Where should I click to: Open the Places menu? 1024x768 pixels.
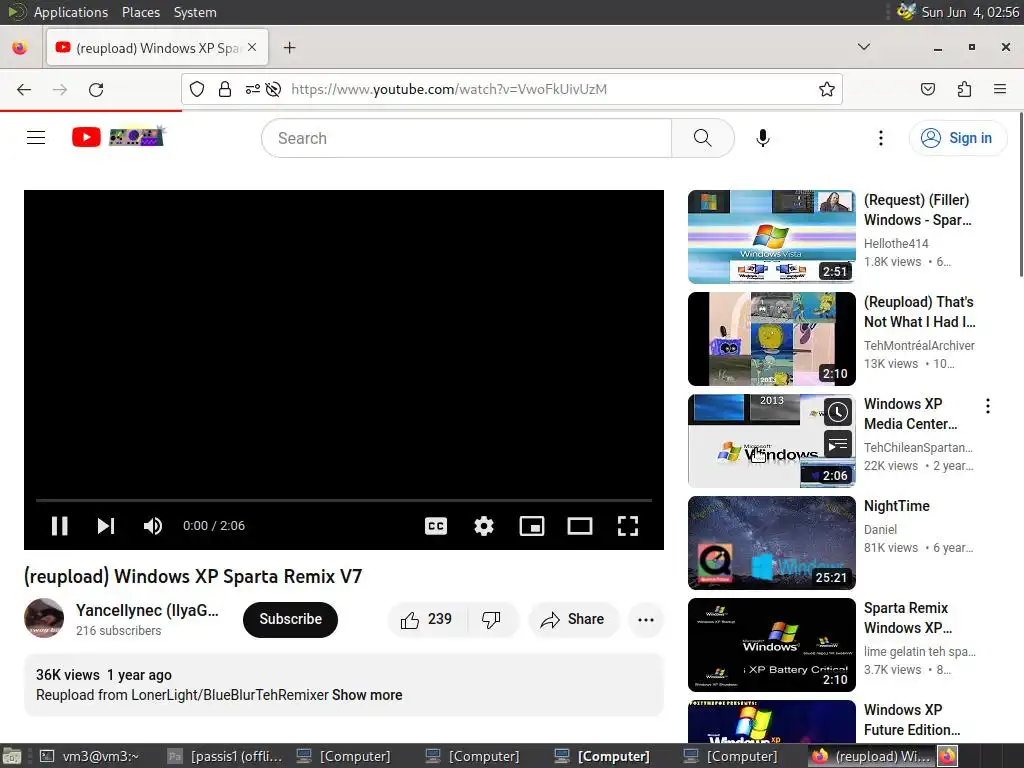[140, 12]
